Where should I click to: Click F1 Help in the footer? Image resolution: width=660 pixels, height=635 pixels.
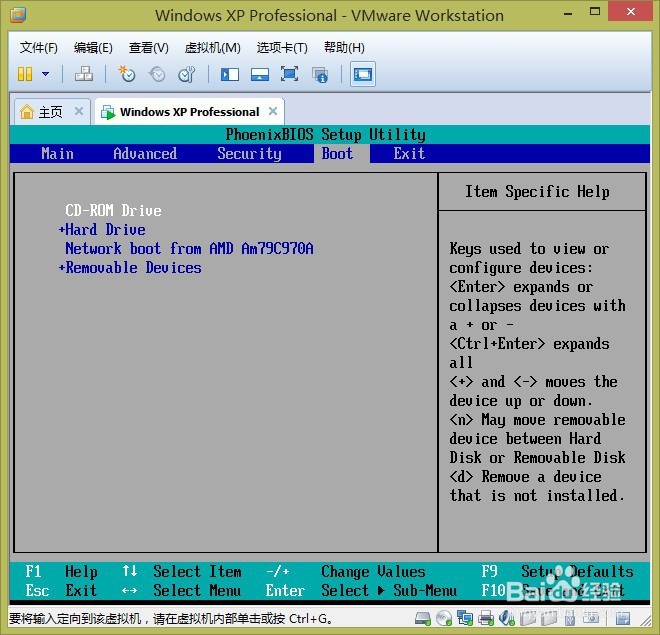pyautogui.click(x=61, y=571)
